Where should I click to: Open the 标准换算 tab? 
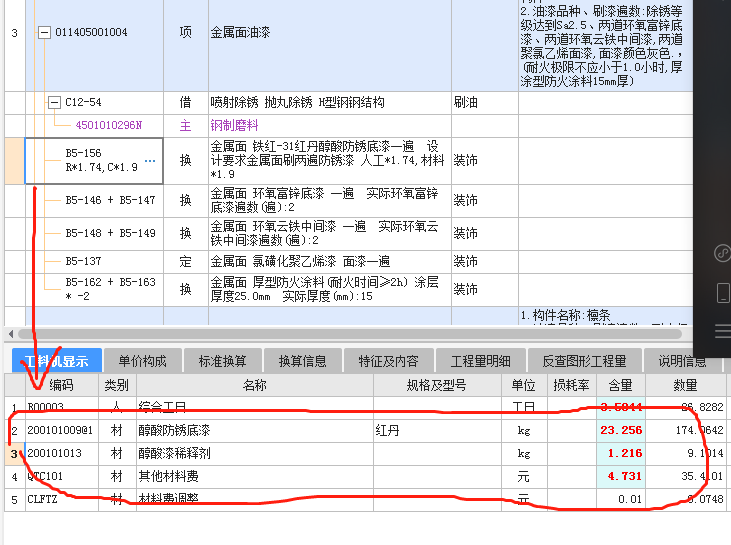pyautogui.click(x=222, y=361)
